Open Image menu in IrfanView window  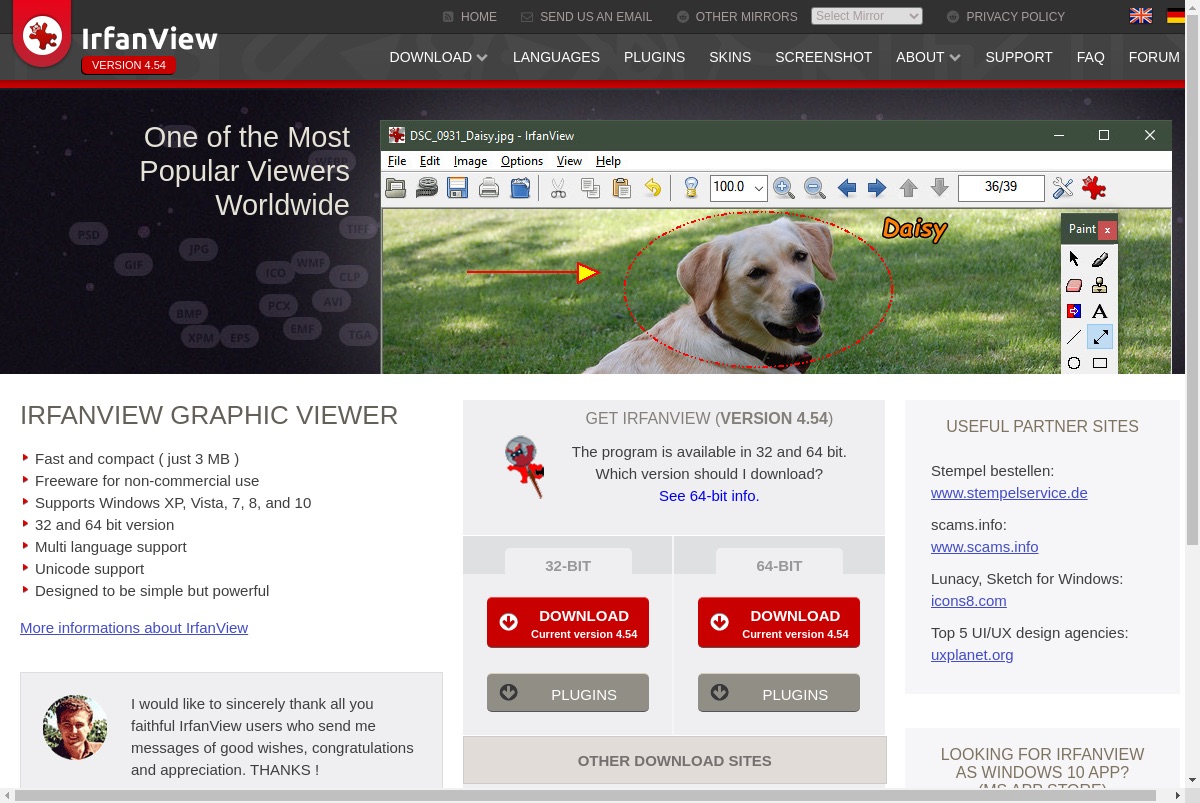(470, 161)
